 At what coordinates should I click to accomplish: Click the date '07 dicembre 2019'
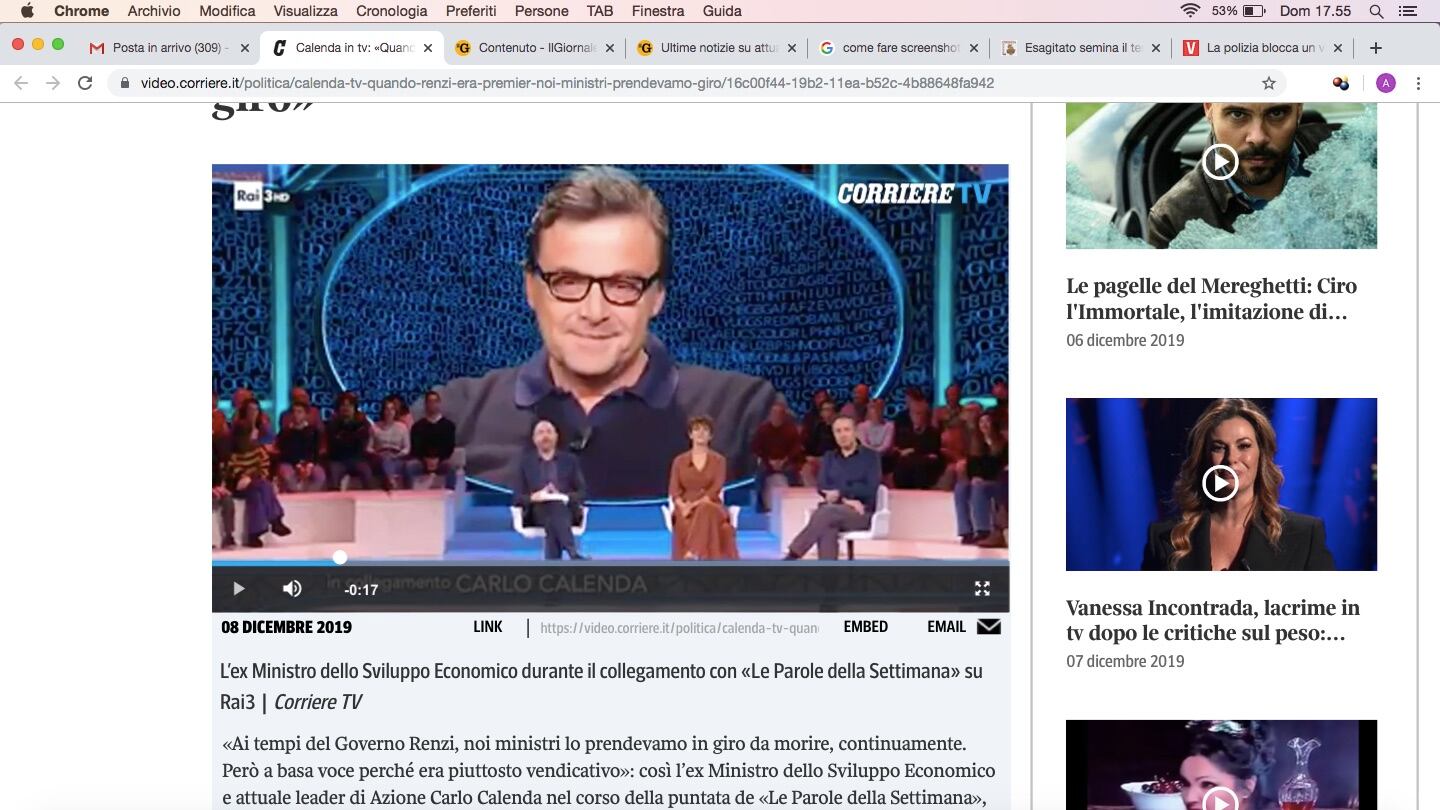(x=1125, y=661)
